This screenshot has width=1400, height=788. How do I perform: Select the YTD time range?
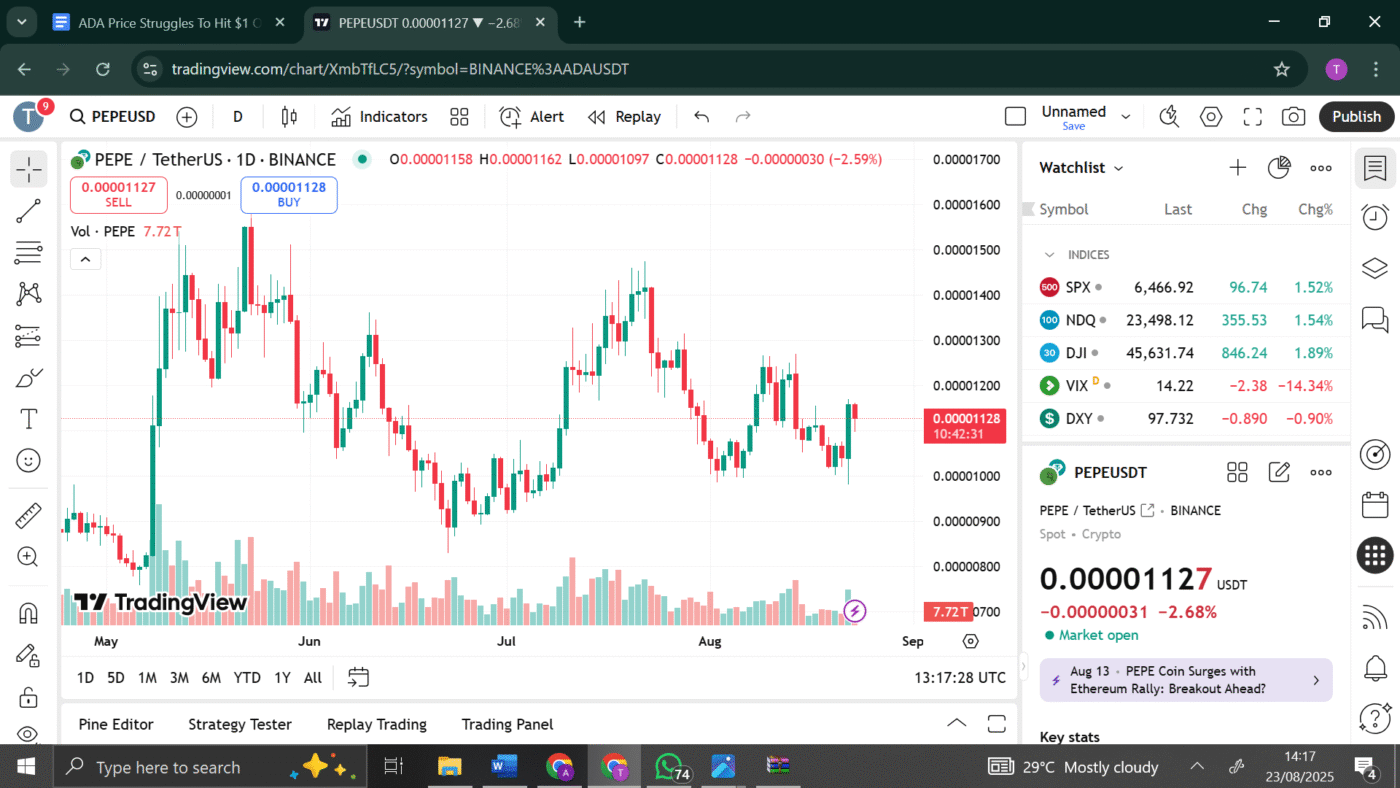pos(247,678)
